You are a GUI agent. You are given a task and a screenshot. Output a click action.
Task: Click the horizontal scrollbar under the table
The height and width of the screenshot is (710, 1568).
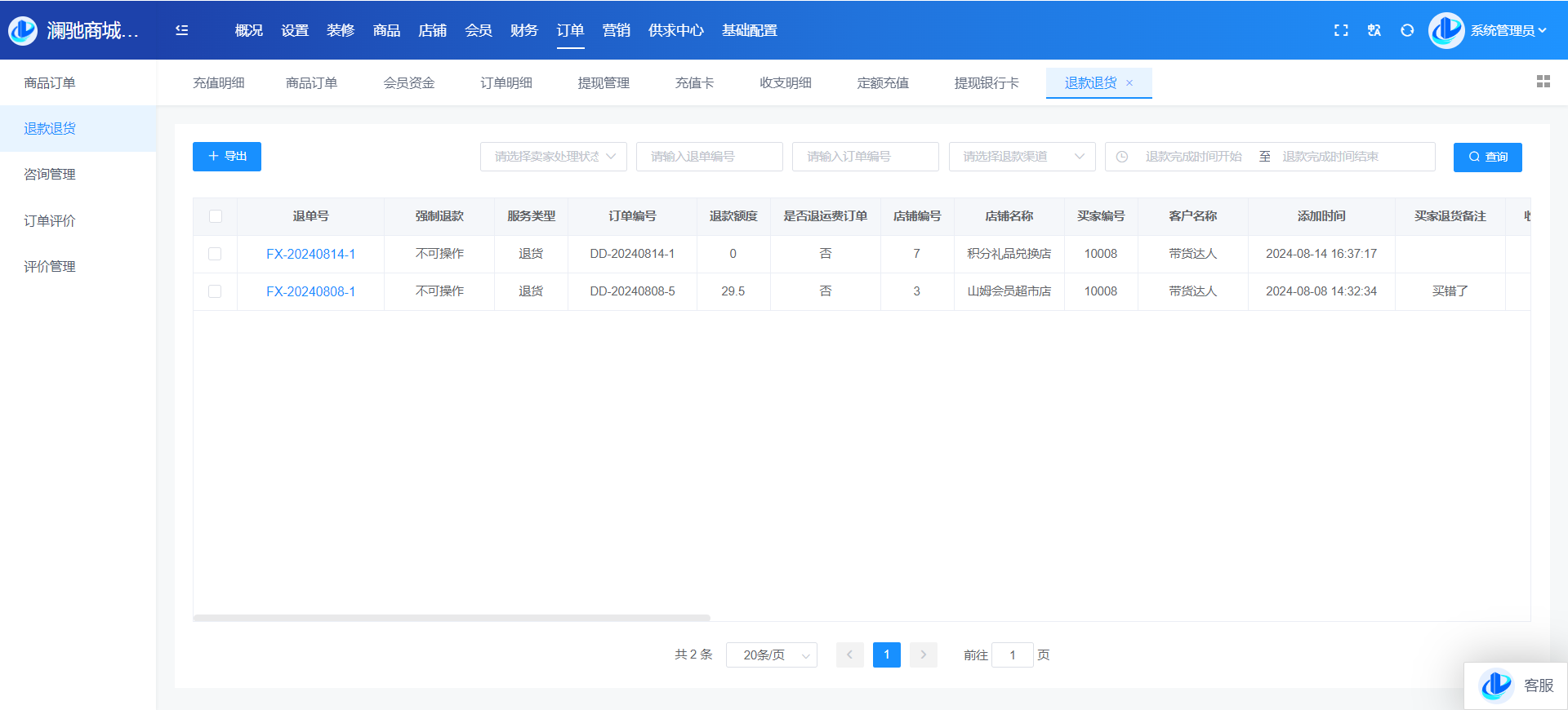point(452,618)
